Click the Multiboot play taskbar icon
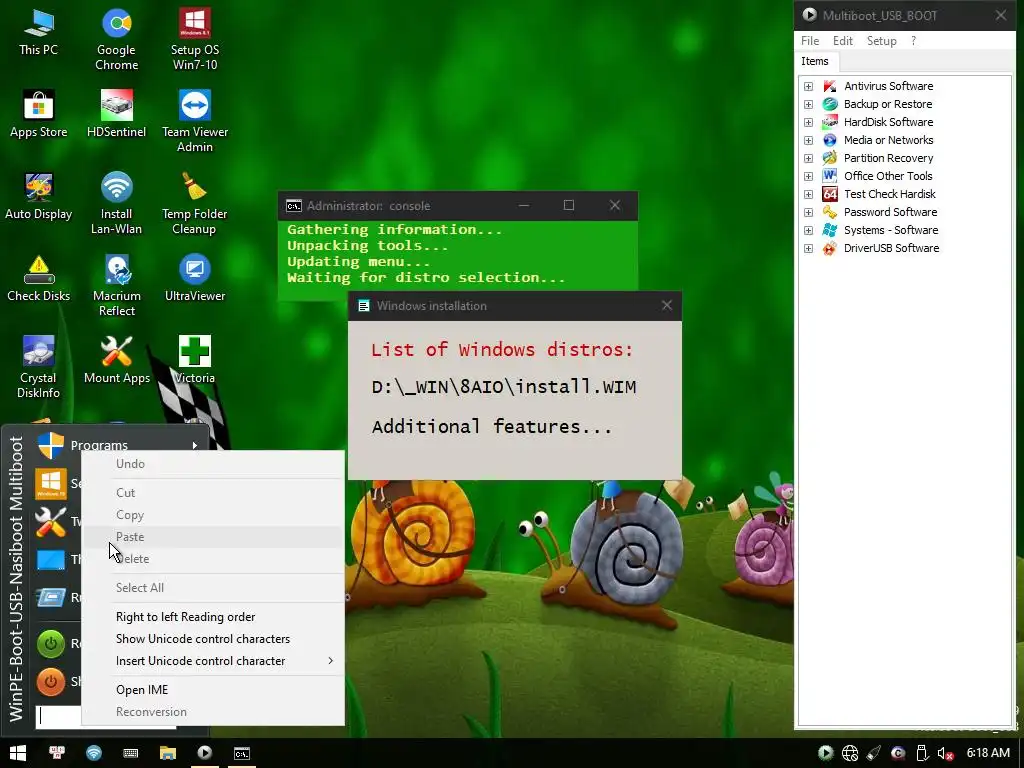 [204, 753]
